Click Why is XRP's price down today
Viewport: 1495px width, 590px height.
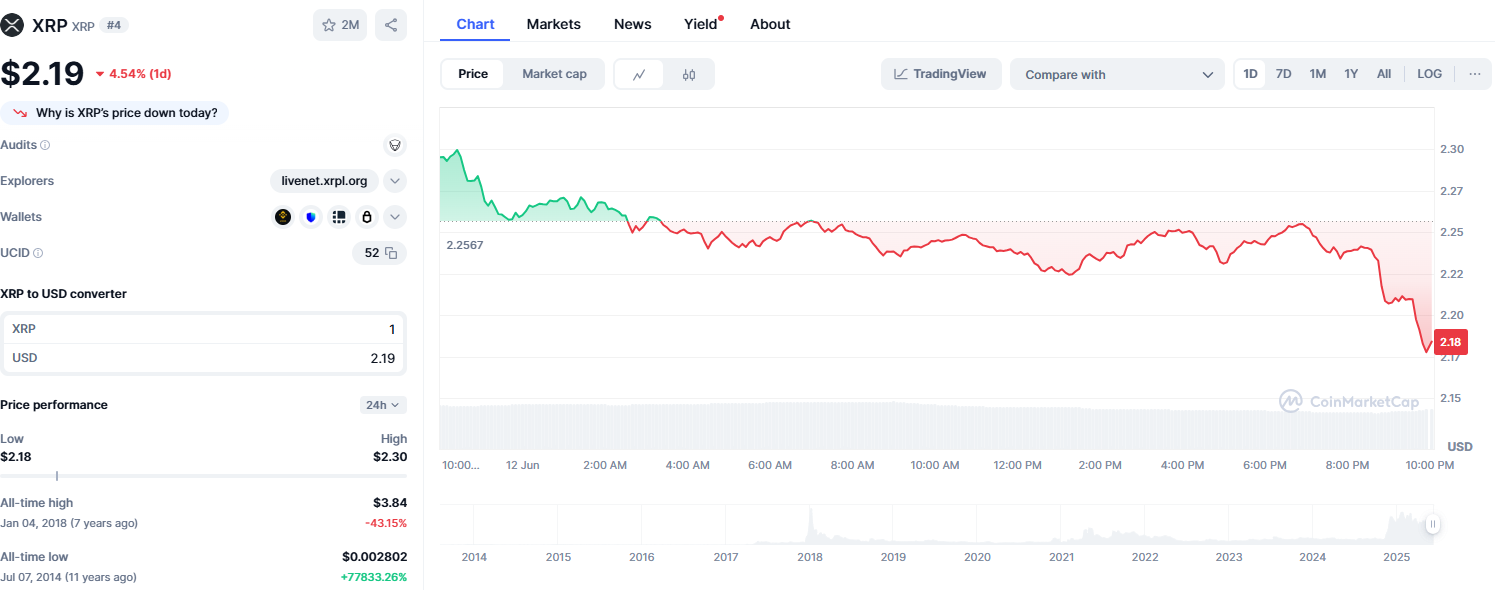(x=115, y=113)
